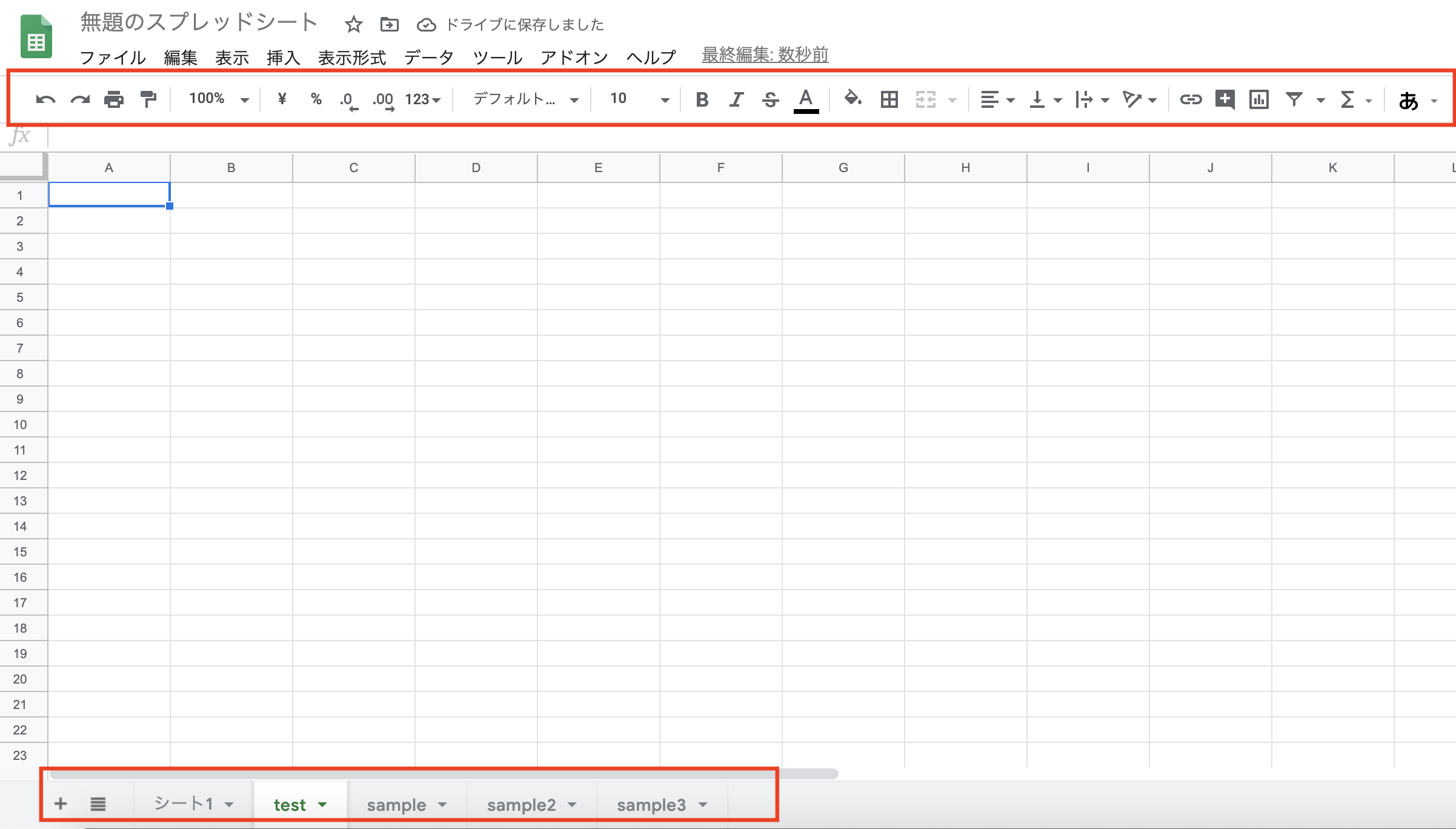The image size is (1456, 829).
Task: Open the 123 more formats dropdown
Action: click(x=422, y=99)
